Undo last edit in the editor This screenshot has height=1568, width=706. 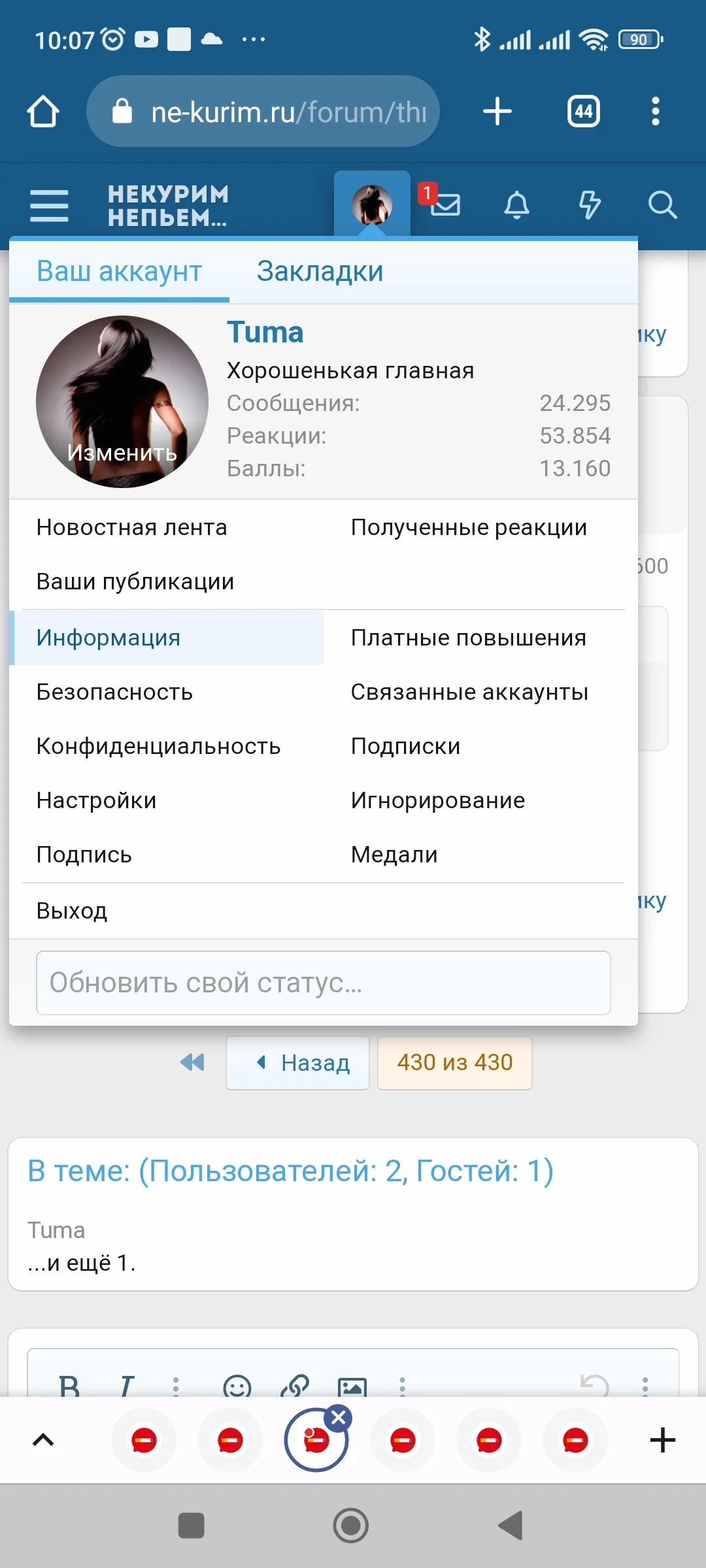tap(595, 1386)
